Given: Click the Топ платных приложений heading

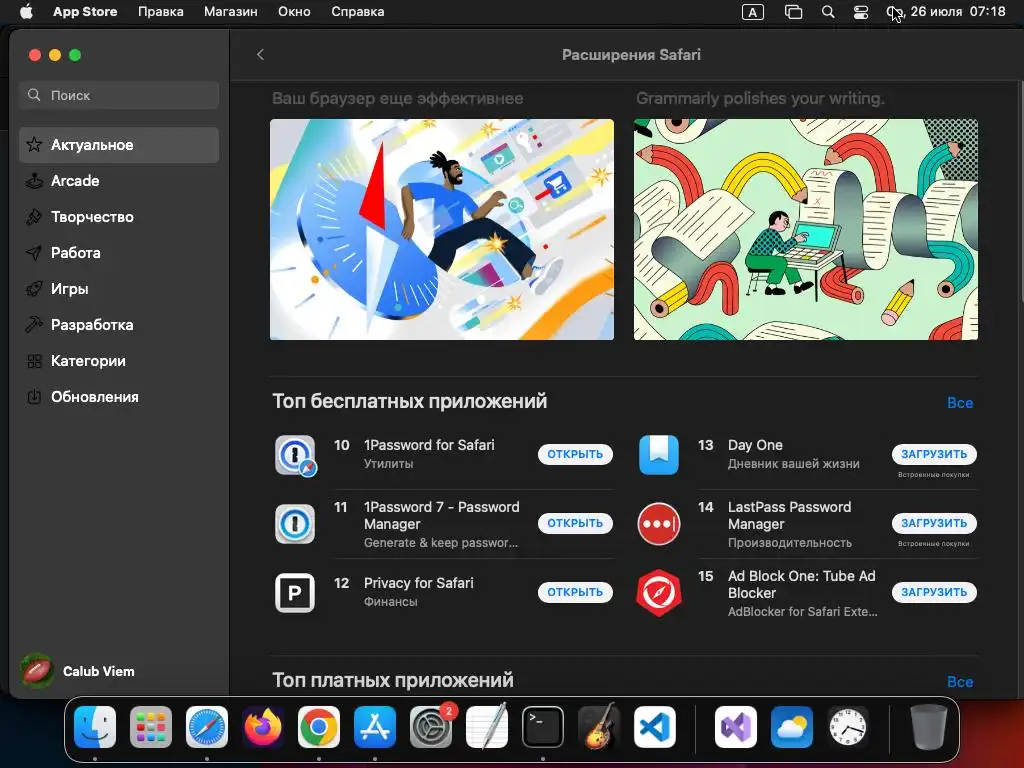Looking at the screenshot, I should point(392,680).
